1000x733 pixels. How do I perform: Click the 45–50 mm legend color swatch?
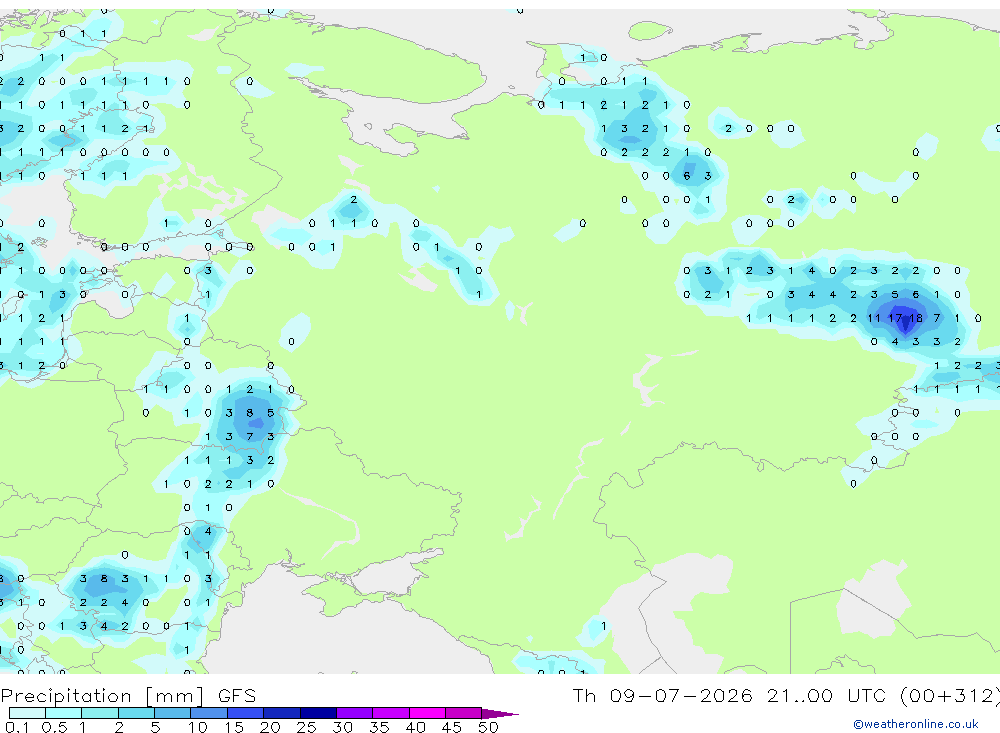[463, 713]
